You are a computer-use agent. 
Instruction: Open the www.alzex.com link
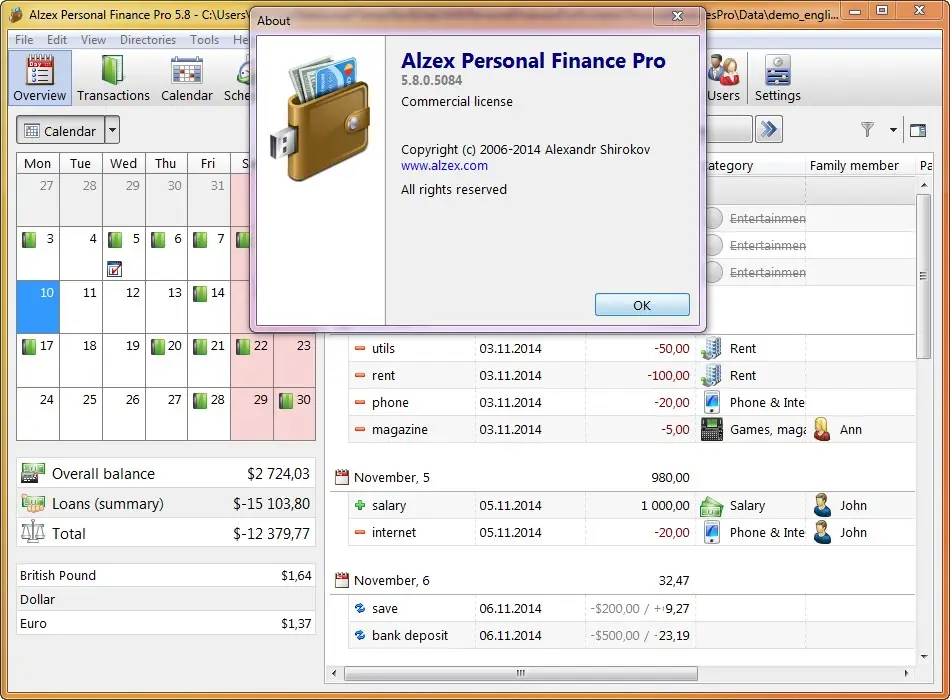444,165
